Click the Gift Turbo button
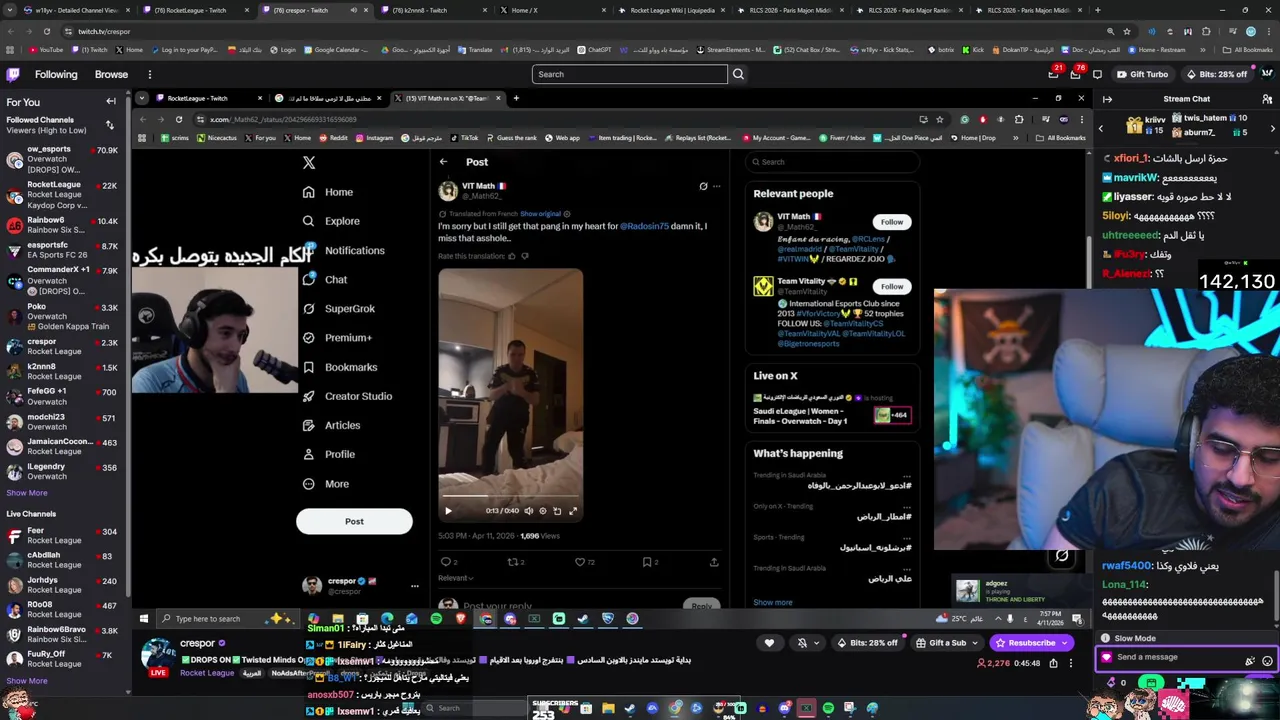The image size is (1280, 720). [x=1142, y=74]
